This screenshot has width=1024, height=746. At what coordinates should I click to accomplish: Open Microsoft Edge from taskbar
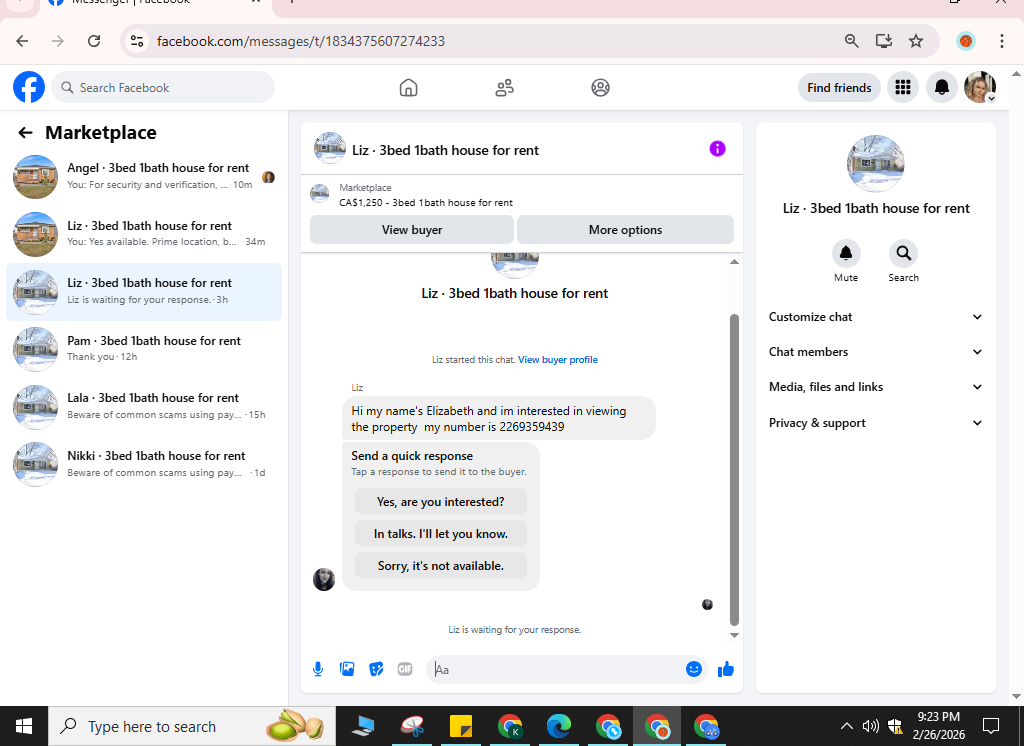click(558, 726)
